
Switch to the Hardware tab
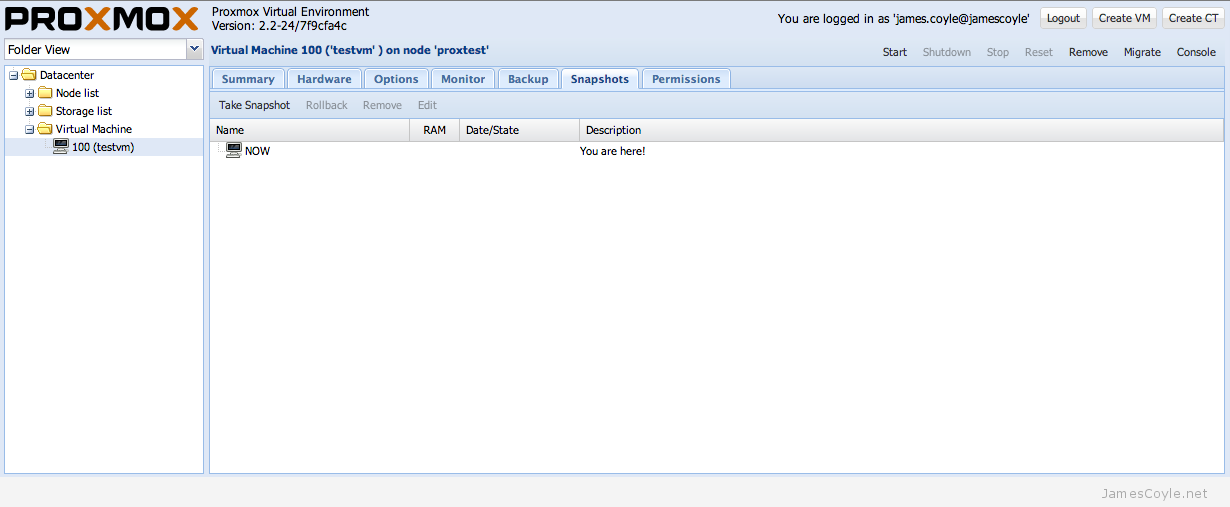tap(324, 79)
